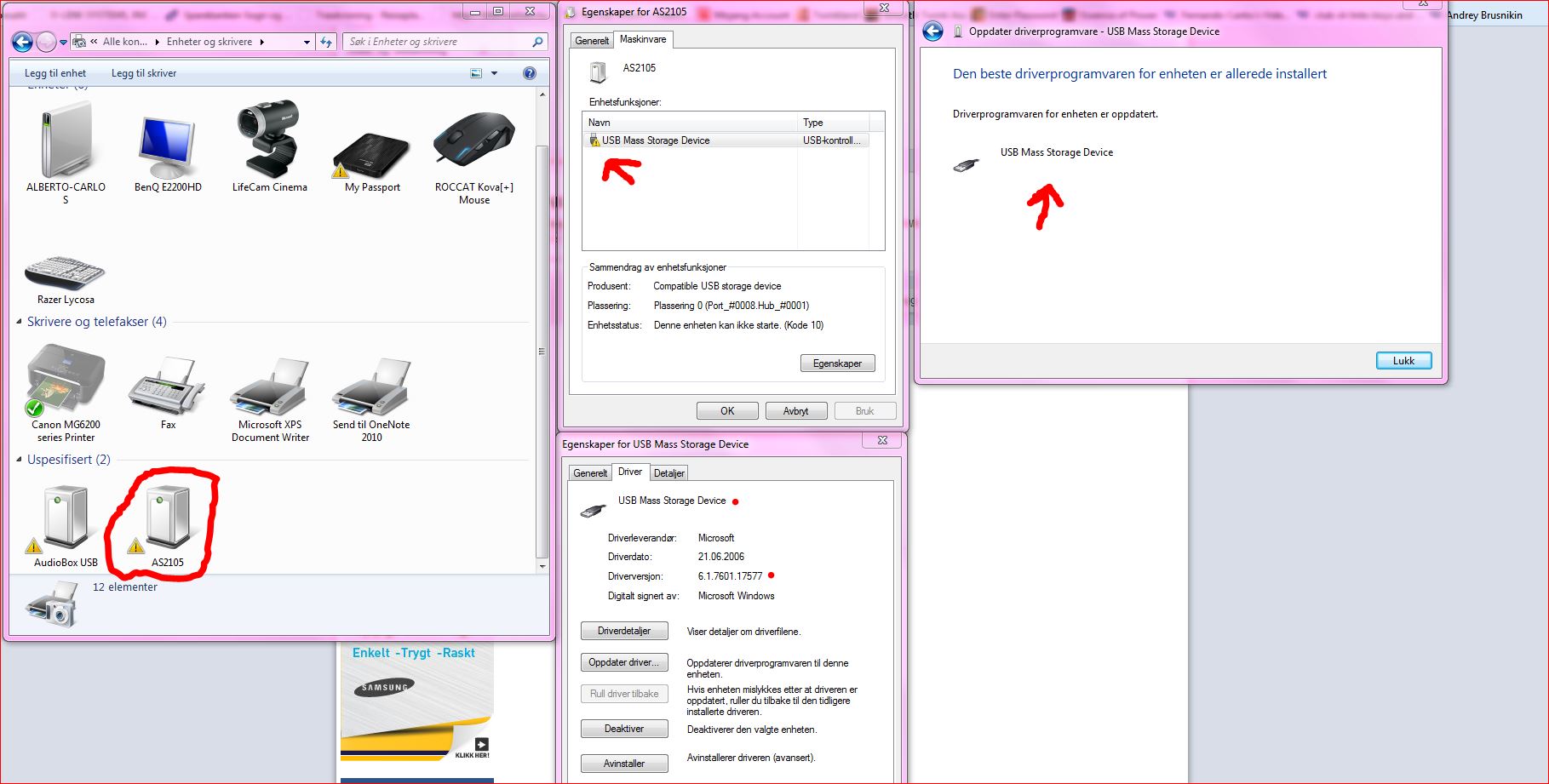
Task: Select the AudioBox USB device icon
Action: point(66,518)
